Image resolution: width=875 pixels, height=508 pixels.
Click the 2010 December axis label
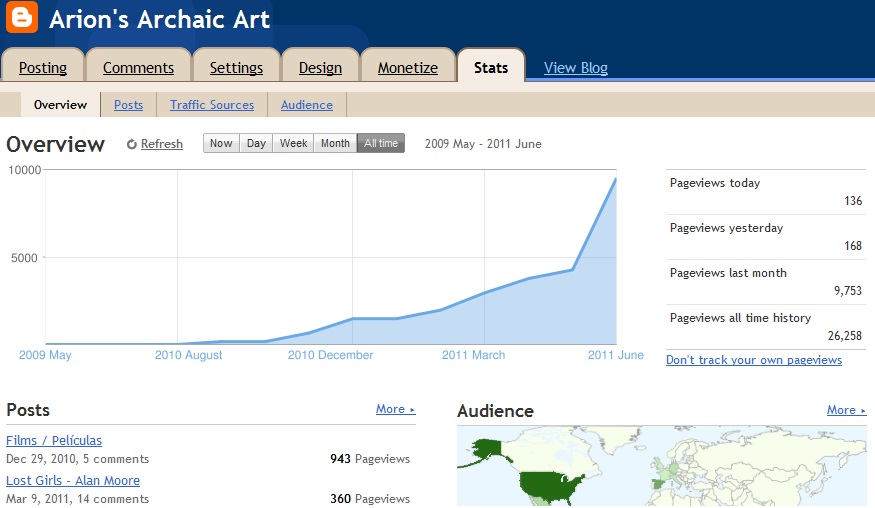tap(330, 355)
